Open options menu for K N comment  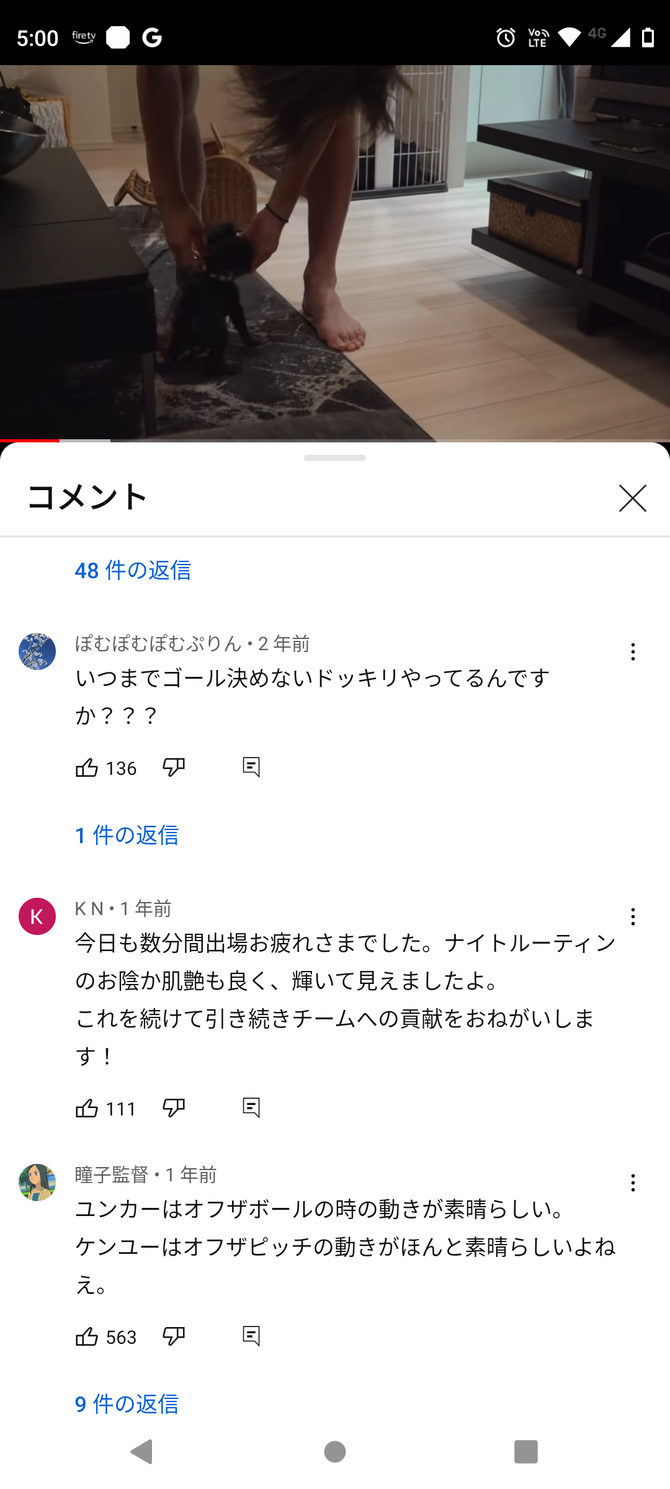tap(633, 917)
